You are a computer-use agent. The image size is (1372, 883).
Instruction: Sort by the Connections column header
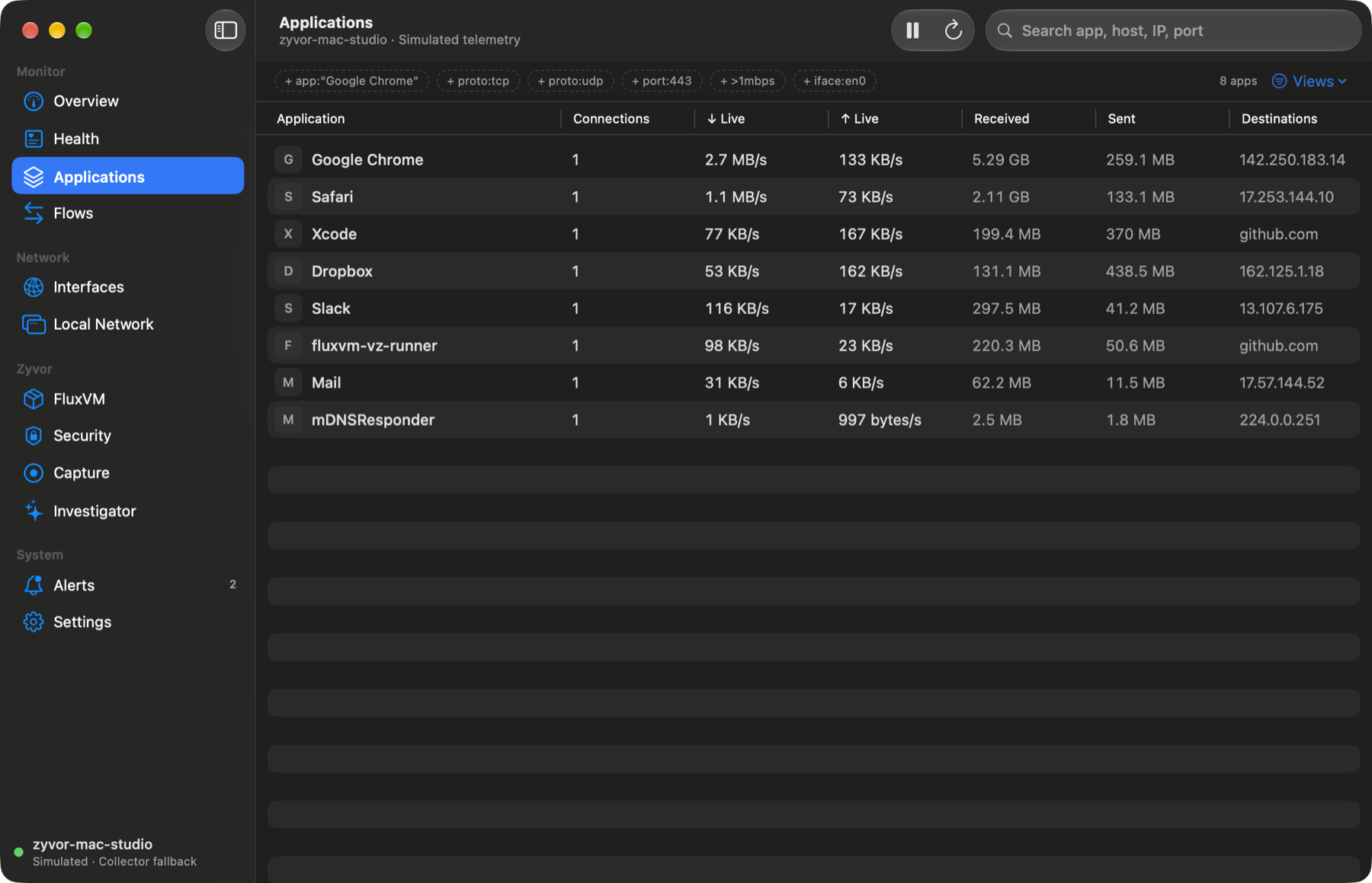click(x=611, y=119)
